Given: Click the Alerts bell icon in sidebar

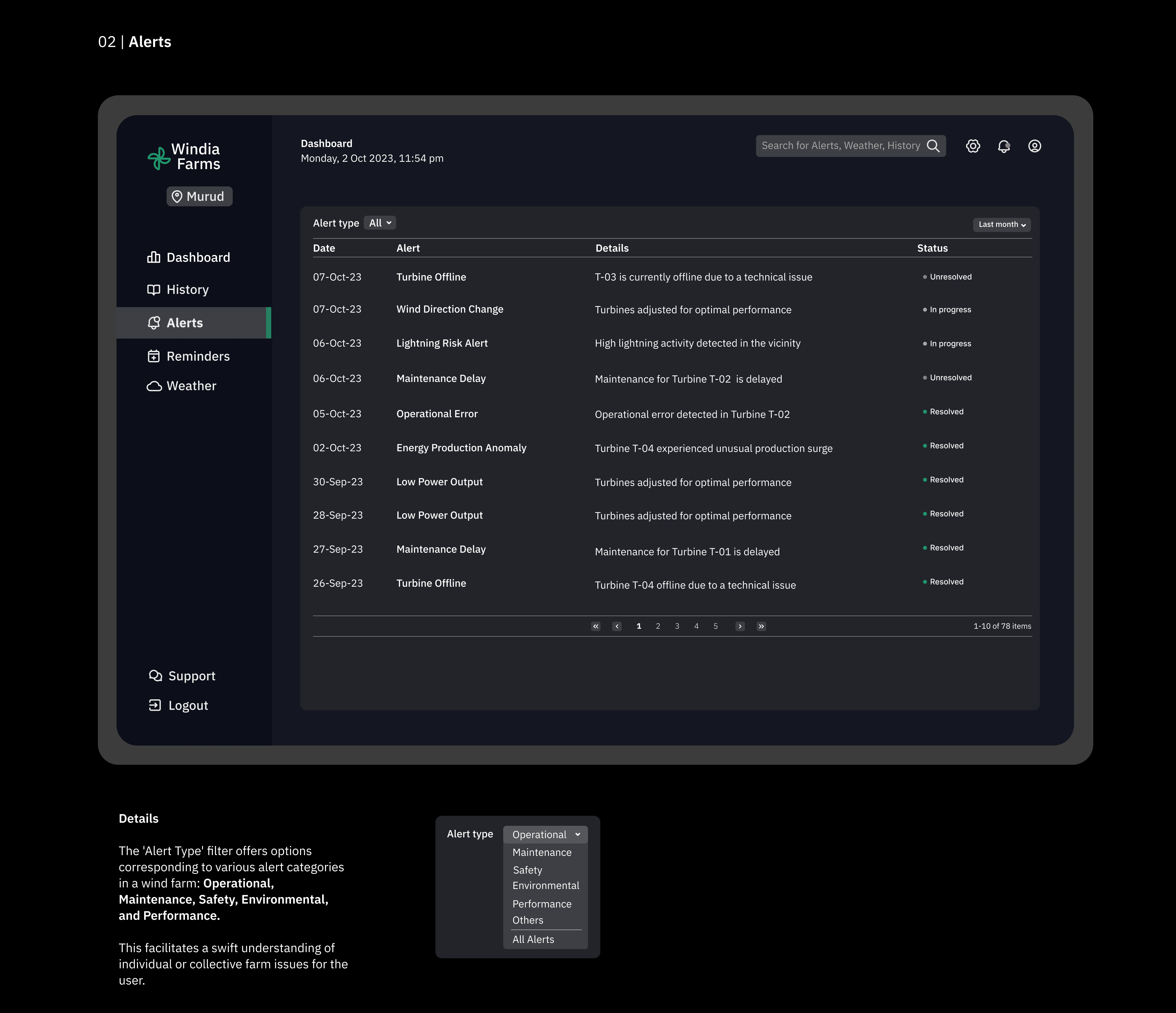Looking at the screenshot, I should (x=153, y=323).
